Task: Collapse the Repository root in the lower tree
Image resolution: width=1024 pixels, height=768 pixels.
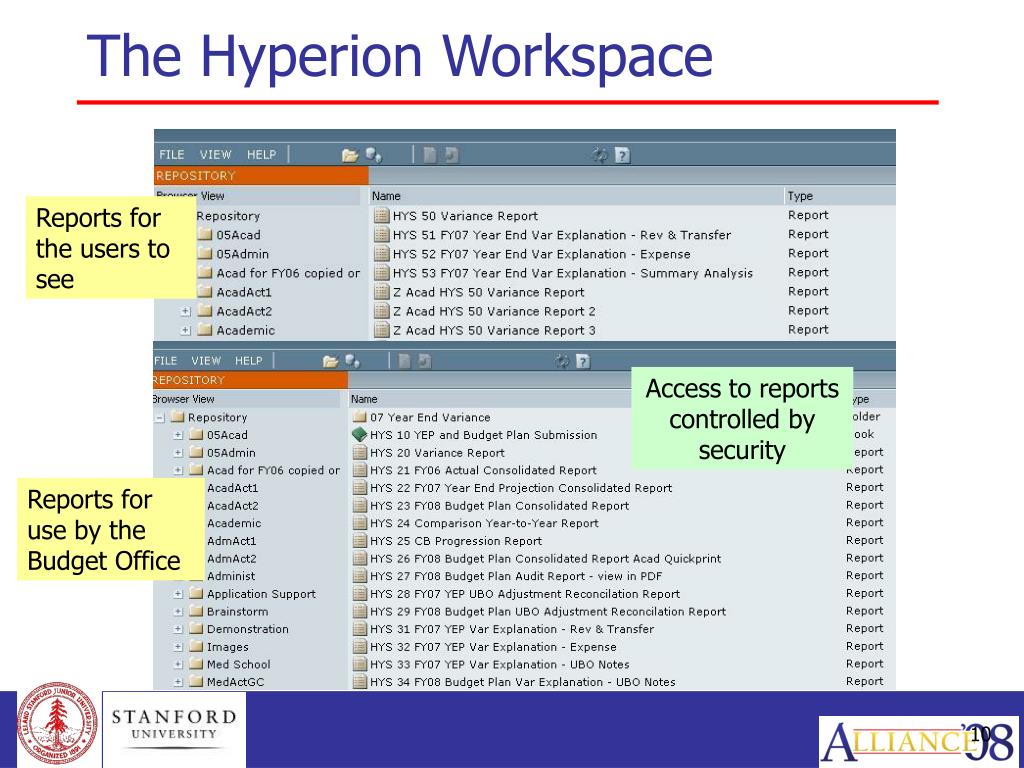Action: click(x=159, y=417)
